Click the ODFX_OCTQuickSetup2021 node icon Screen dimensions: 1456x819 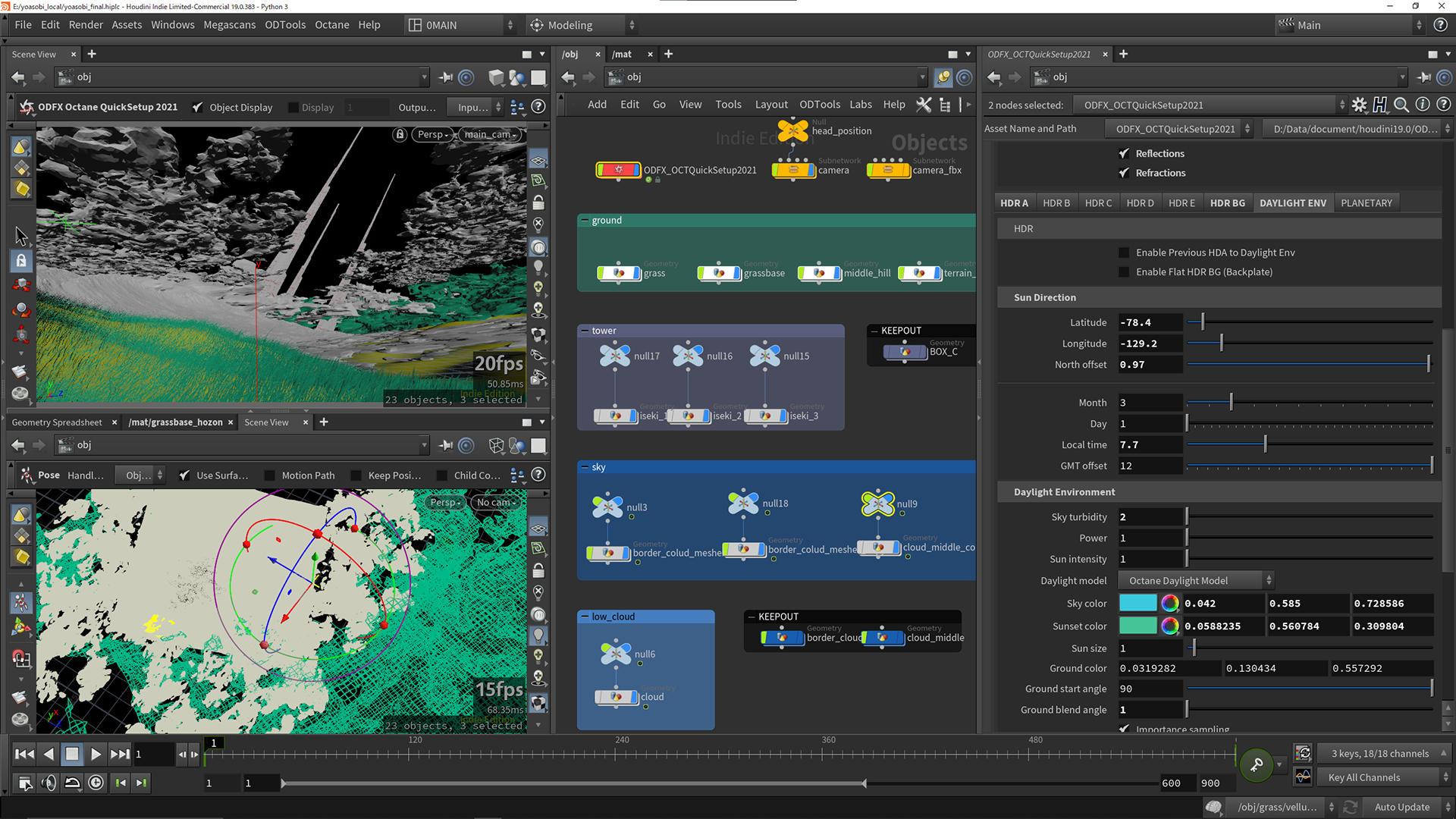[619, 170]
